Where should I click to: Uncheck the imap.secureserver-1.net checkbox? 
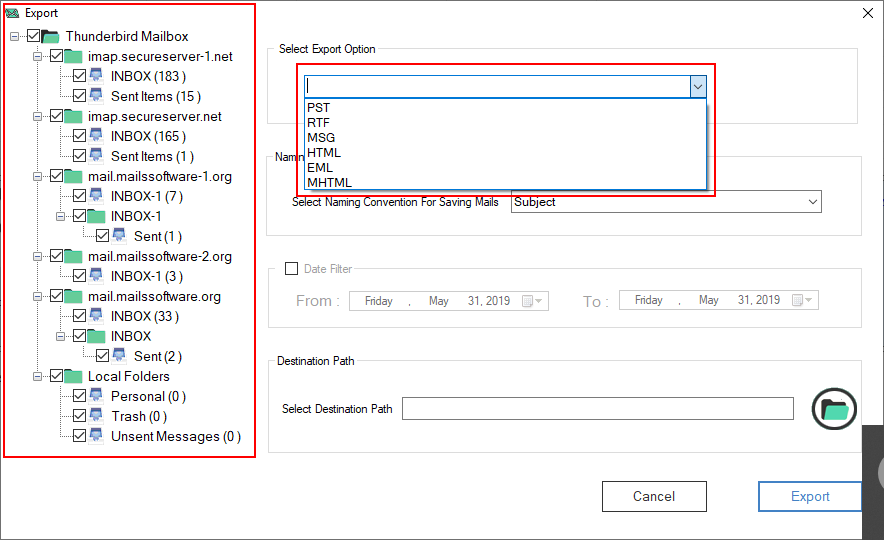pos(56,56)
